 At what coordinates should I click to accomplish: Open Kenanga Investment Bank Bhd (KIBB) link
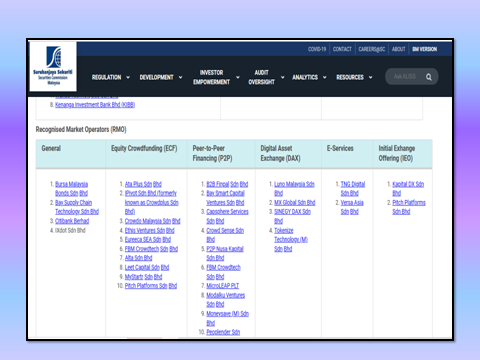tap(95, 105)
